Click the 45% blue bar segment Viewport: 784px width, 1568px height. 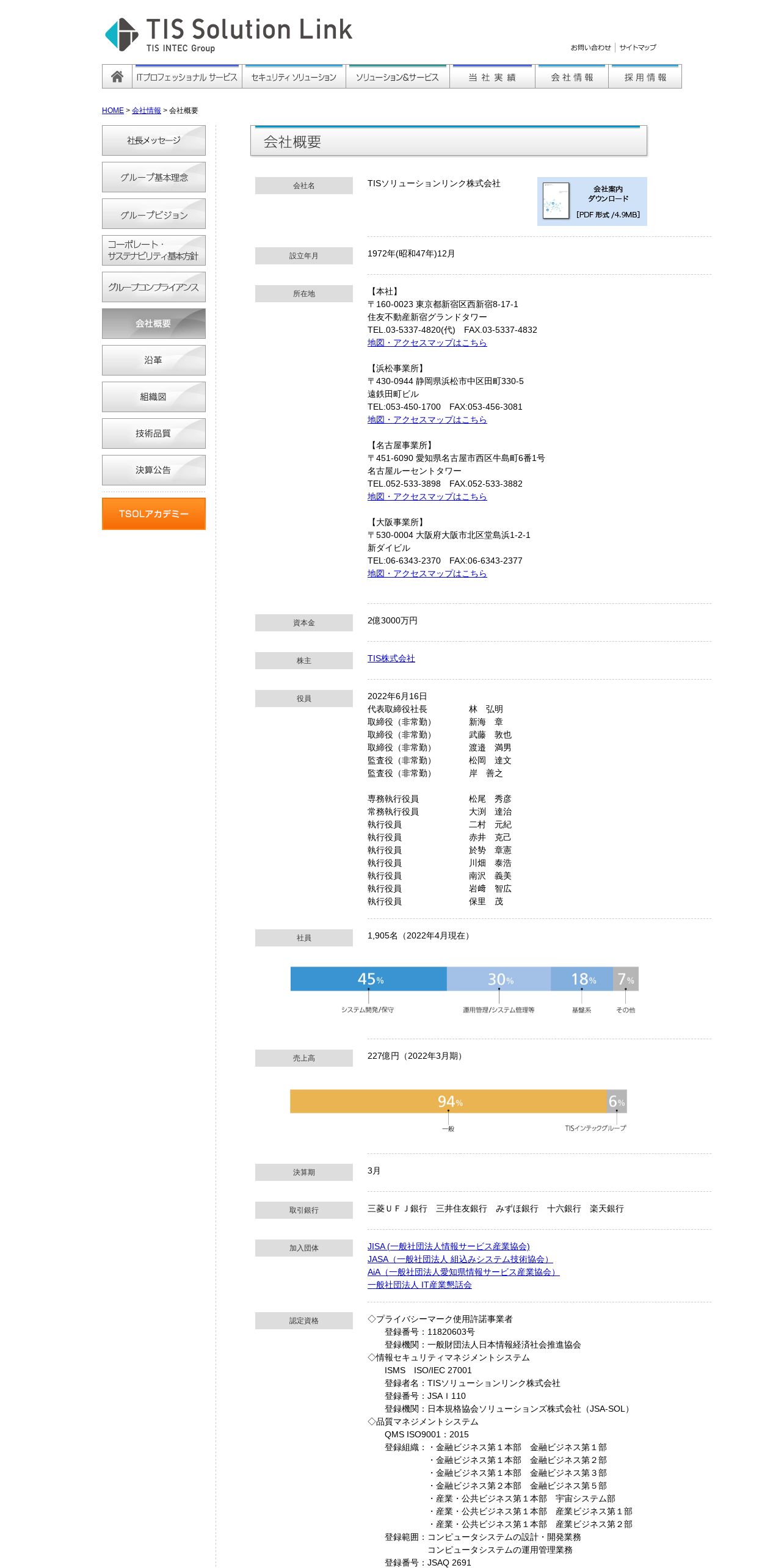[369, 979]
